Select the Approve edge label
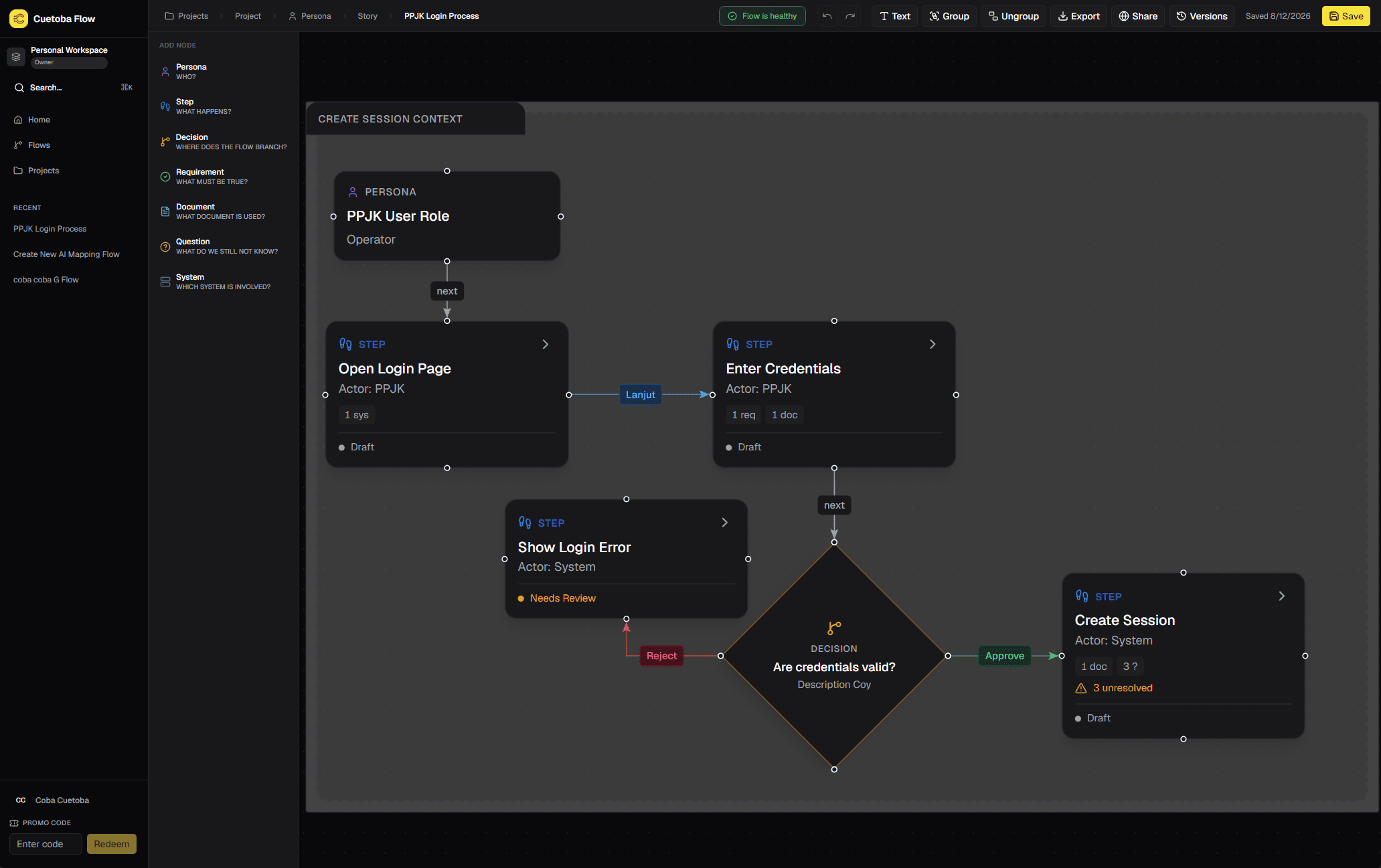Viewport: 1381px width, 868px height. 1005,656
